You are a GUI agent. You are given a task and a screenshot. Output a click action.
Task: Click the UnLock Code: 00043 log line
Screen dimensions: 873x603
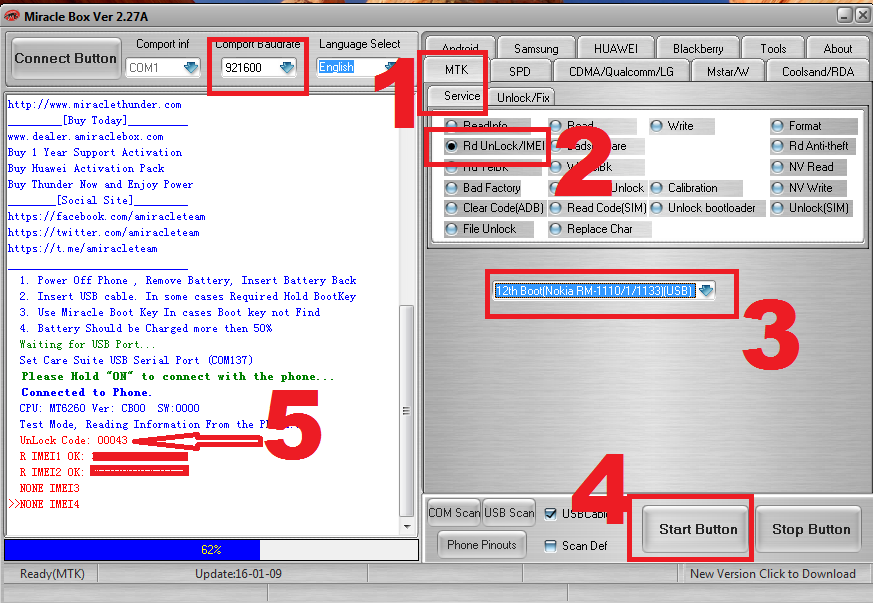click(x=73, y=440)
